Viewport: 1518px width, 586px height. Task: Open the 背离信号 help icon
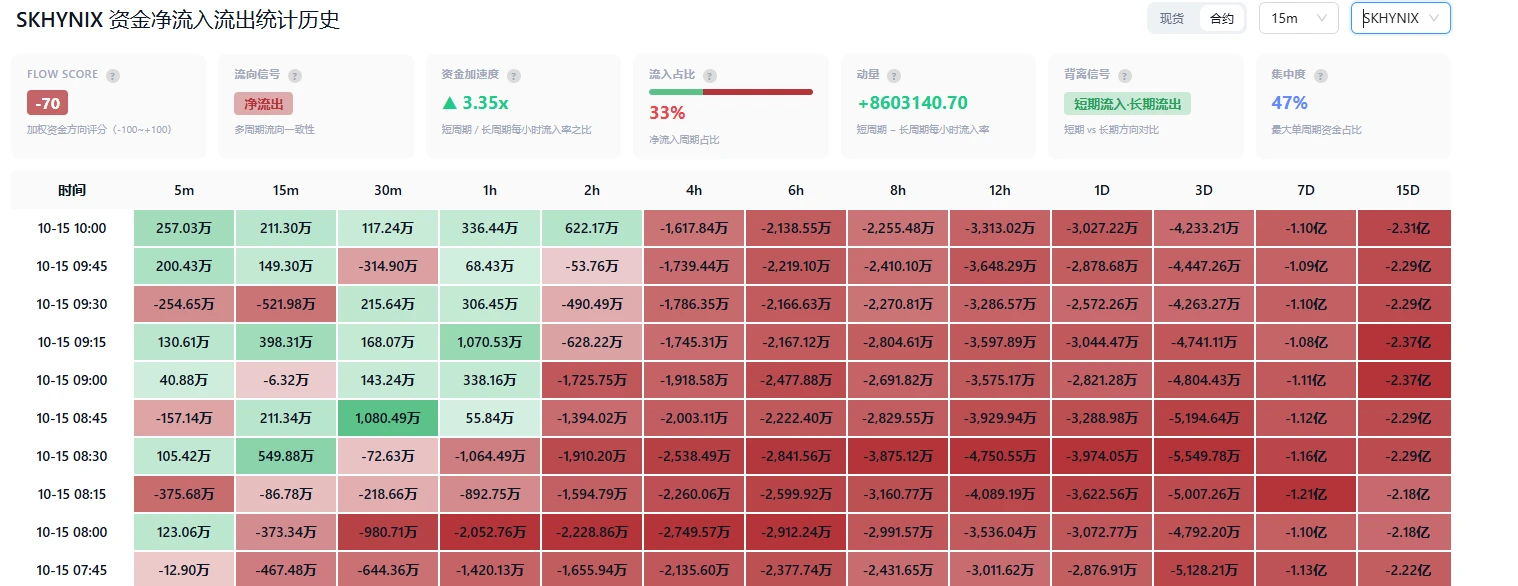(x=1125, y=75)
